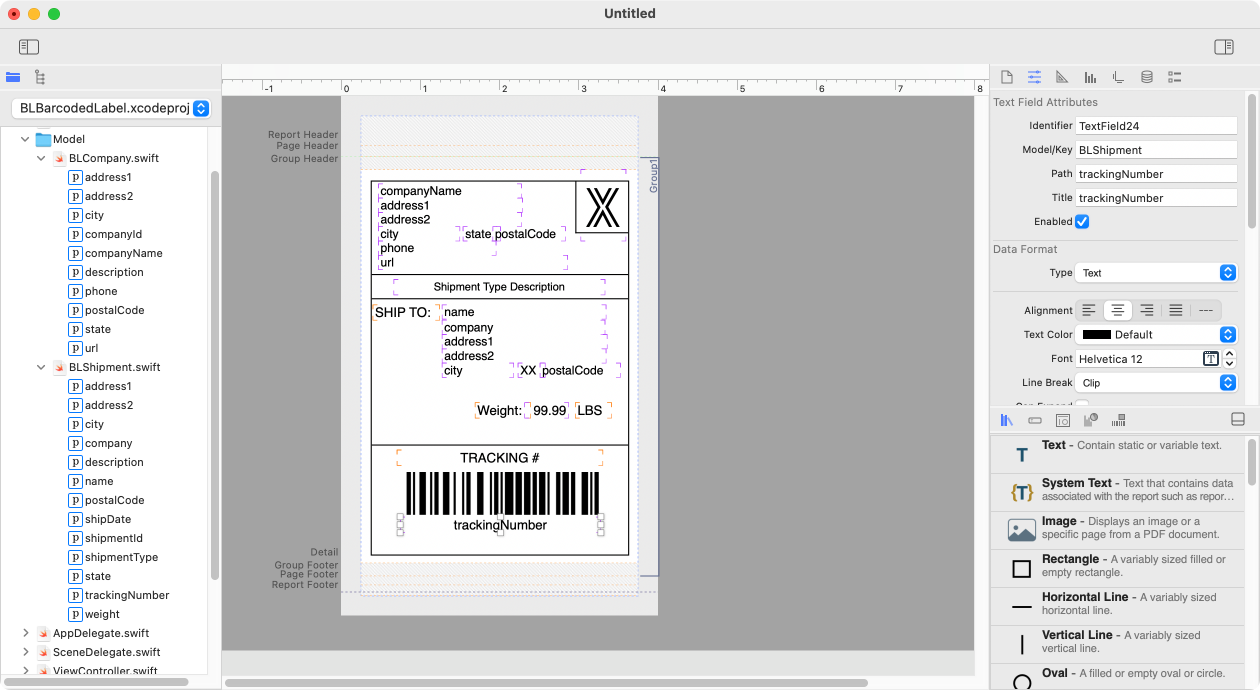Click the Title field in inspector
This screenshot has height=690, width=1260.
[1156, 198]
